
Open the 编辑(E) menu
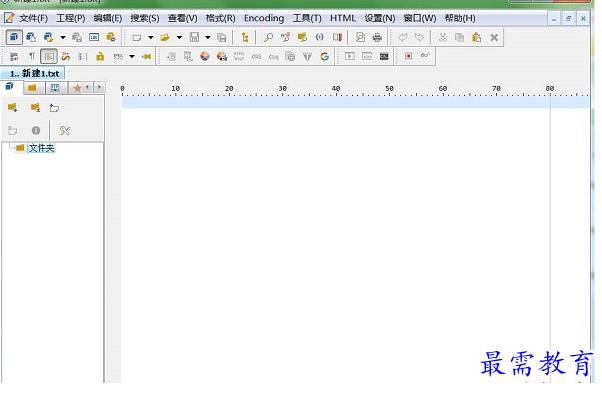point(108,18)
